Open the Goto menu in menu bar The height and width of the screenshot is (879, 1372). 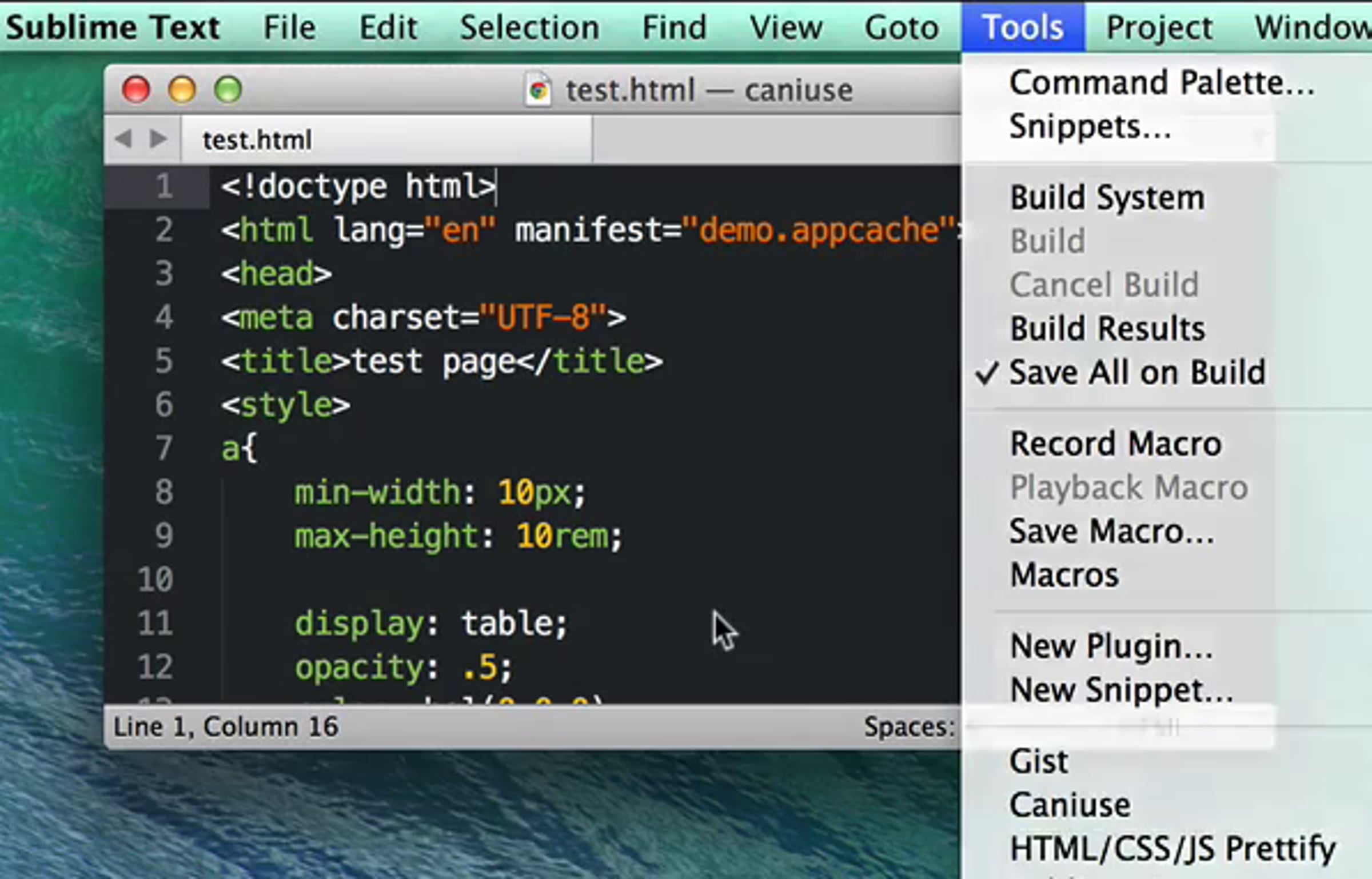pyautogui.click(x=902, y=27)
